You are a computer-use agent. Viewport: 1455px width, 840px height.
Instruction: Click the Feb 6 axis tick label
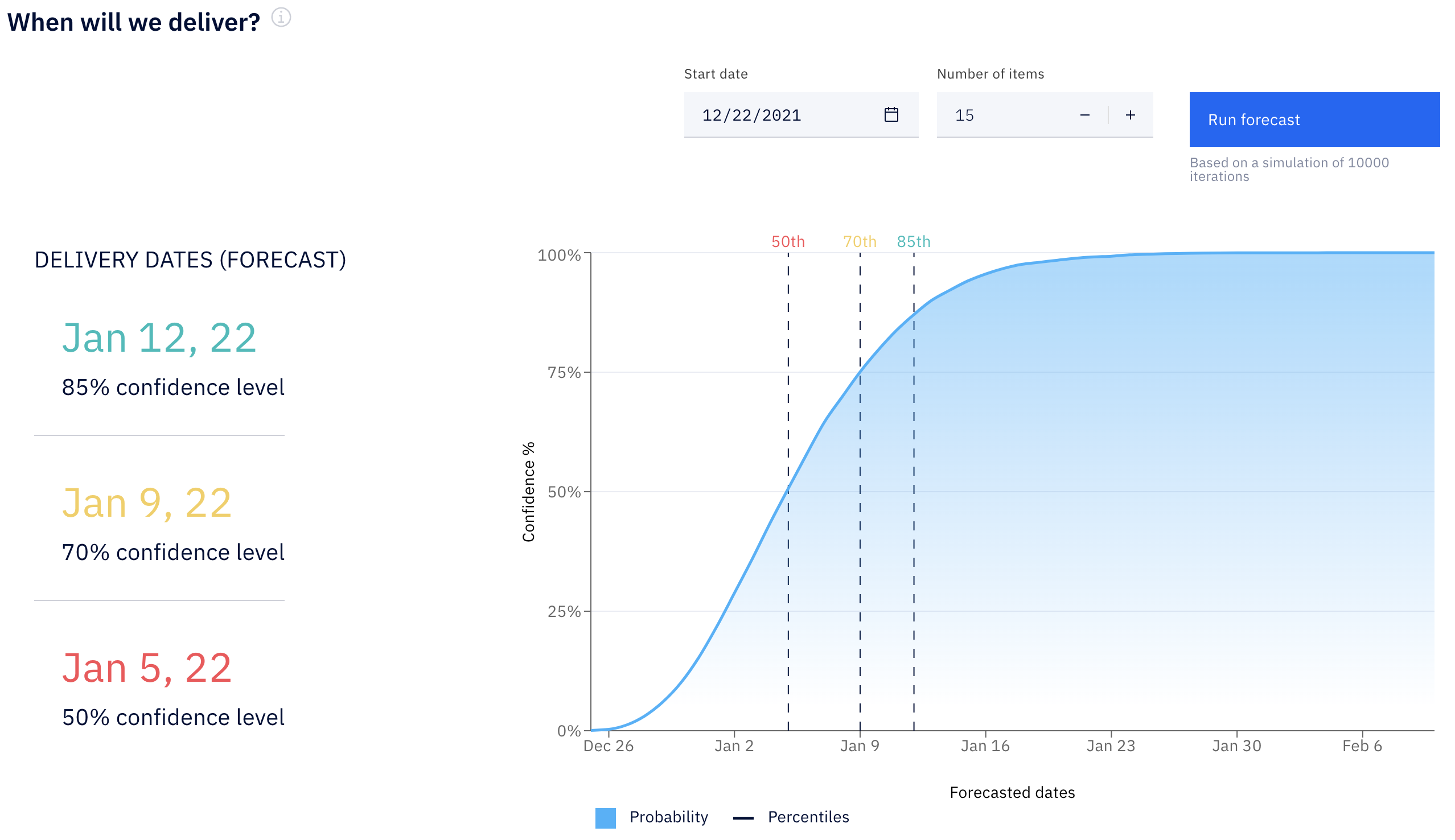pos(1362,746)
